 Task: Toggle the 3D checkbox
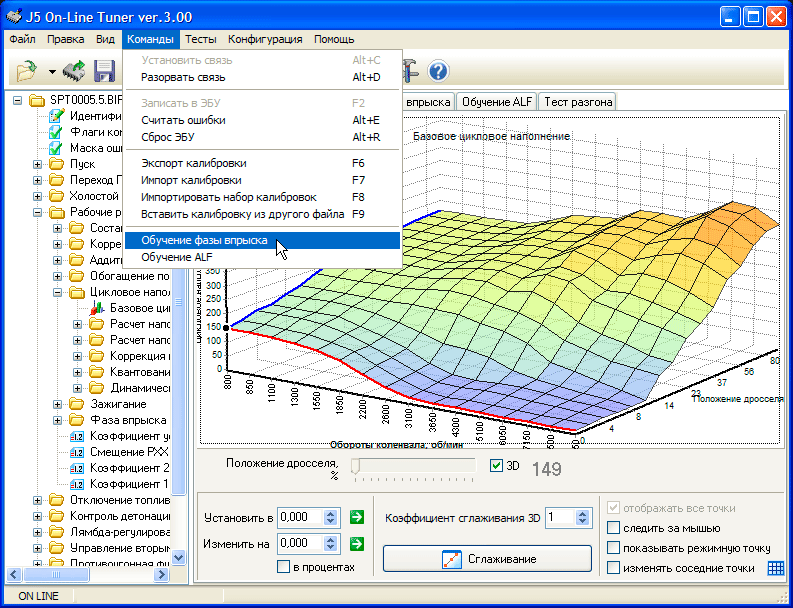[497, 465]
